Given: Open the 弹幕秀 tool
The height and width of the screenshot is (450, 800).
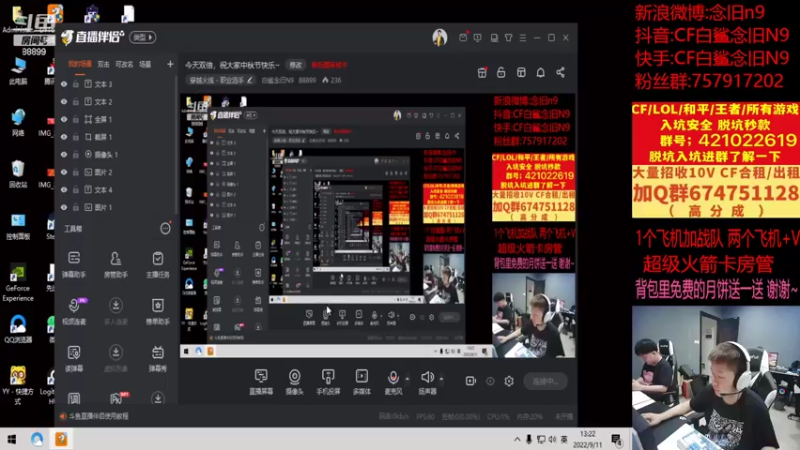Looking at the screenshot, I should (x=158, y=358).
